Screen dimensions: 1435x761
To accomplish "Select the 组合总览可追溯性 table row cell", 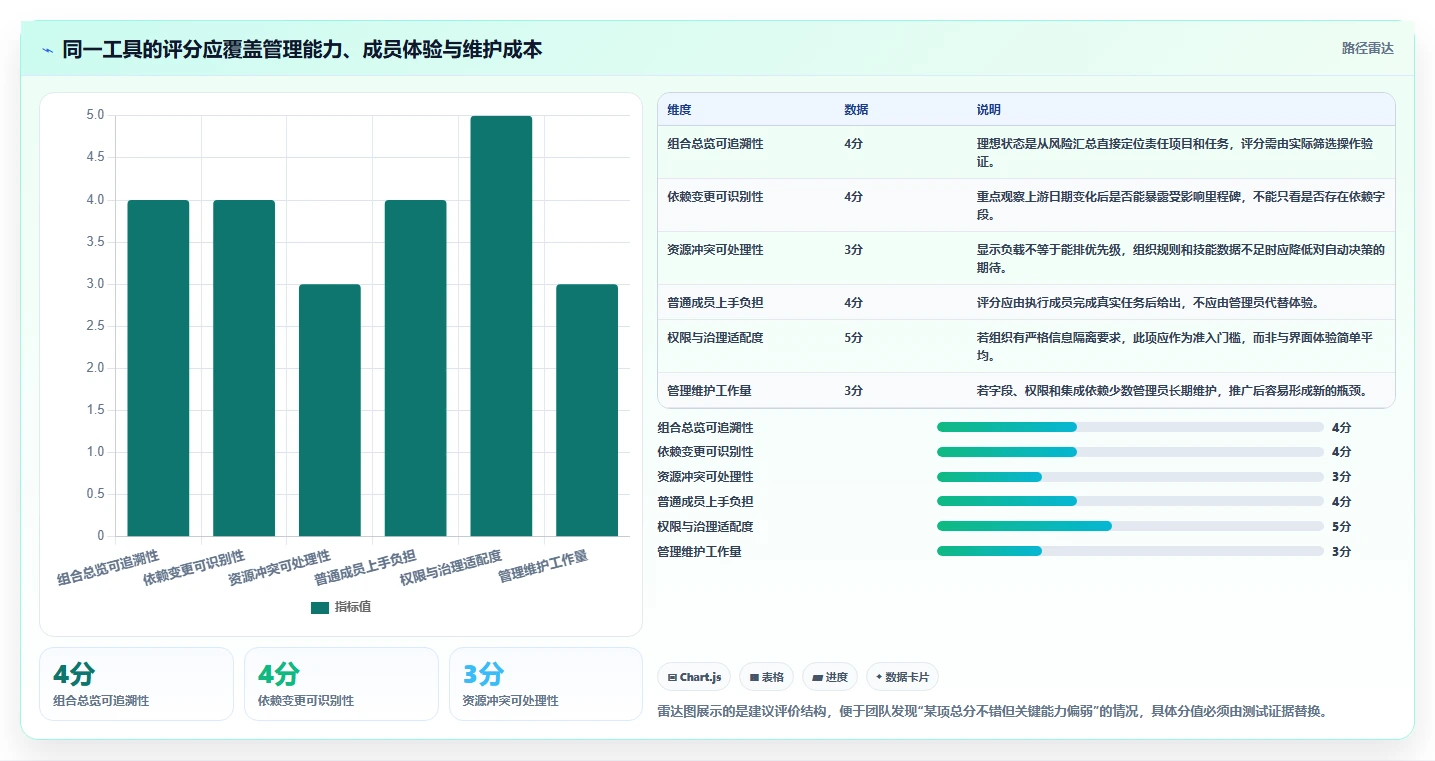I will tap(715, 144).
